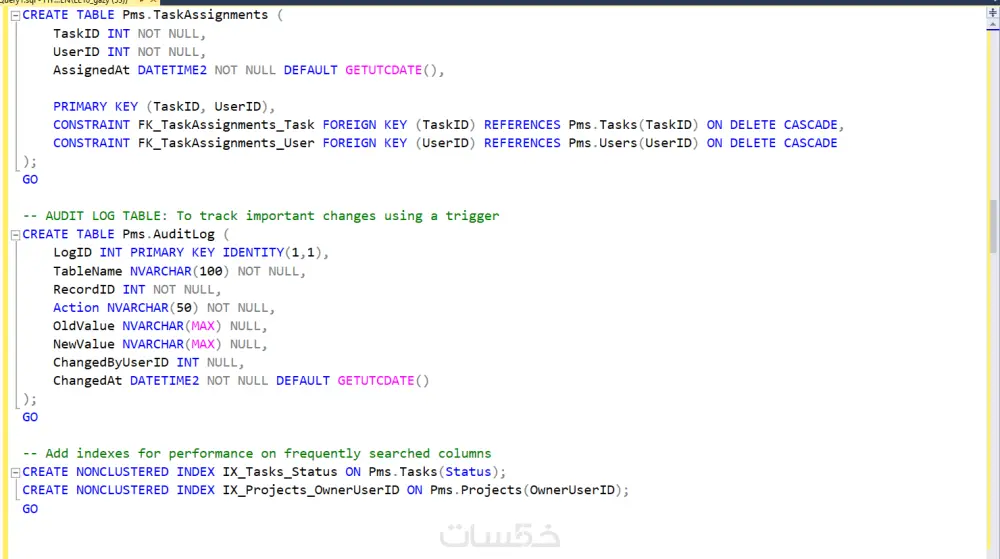Collapse the IX_Tasks_Status index statement outline
Screen dimensions: 1000x559
[x=15, y=473]
